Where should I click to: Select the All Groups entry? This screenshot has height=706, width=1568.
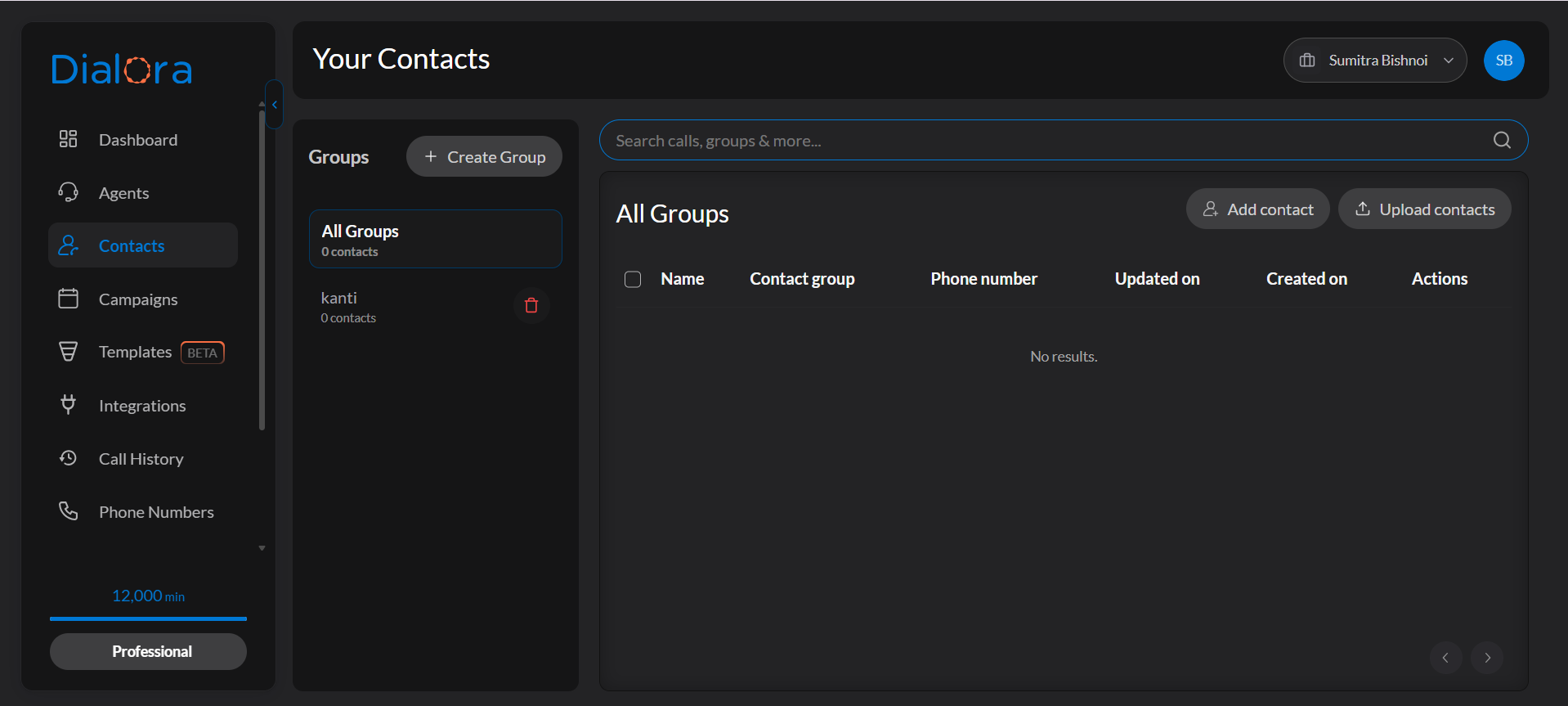(435, 240)
